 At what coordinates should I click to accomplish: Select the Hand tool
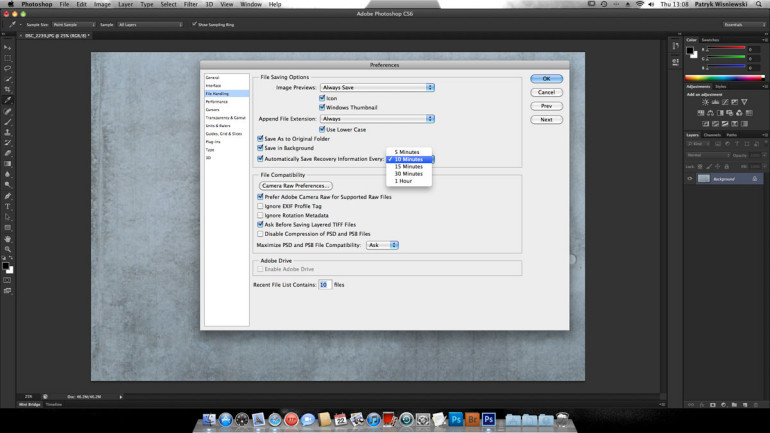[7, 239]
